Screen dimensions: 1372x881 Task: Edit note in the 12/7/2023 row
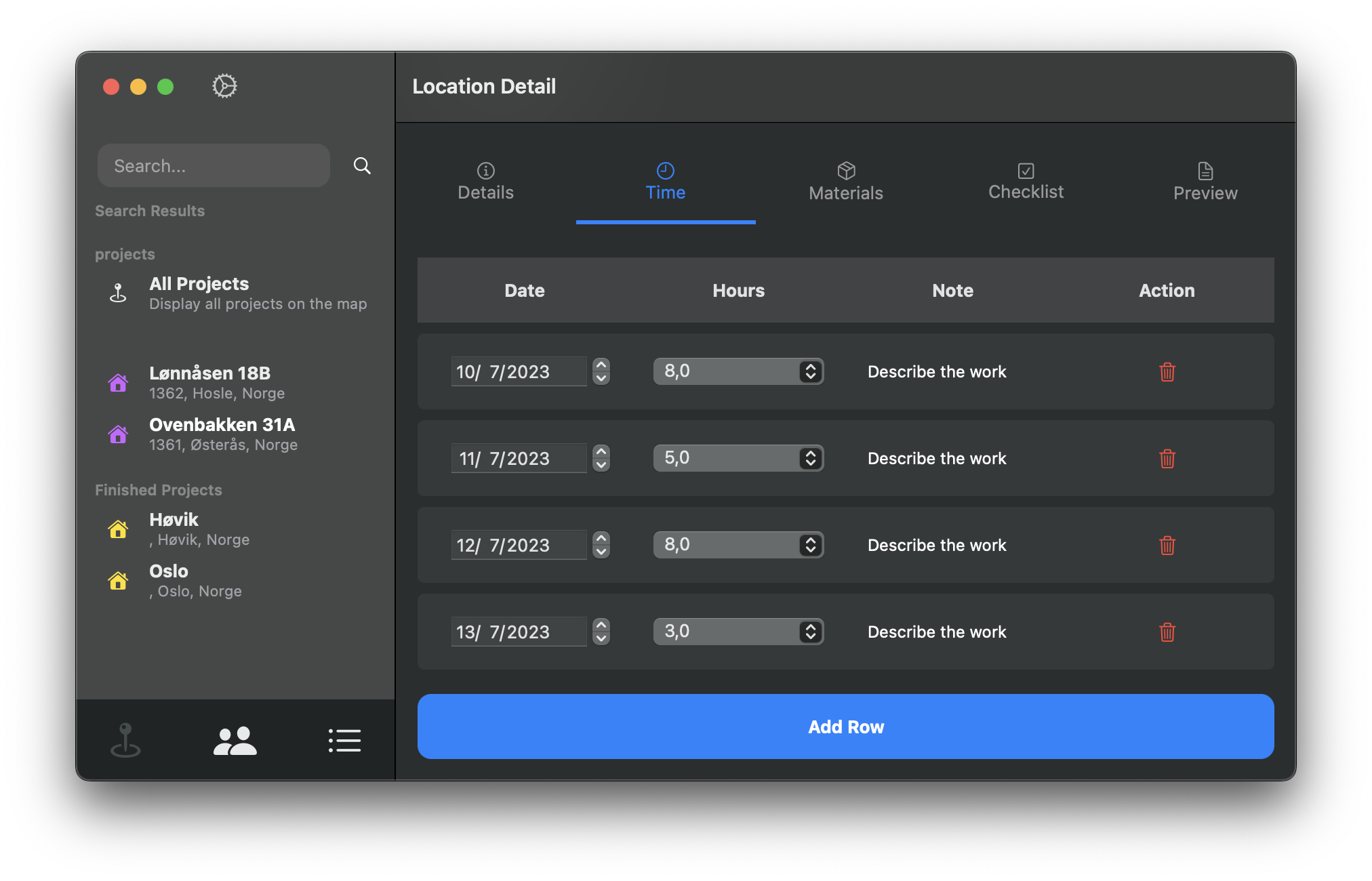937,545
